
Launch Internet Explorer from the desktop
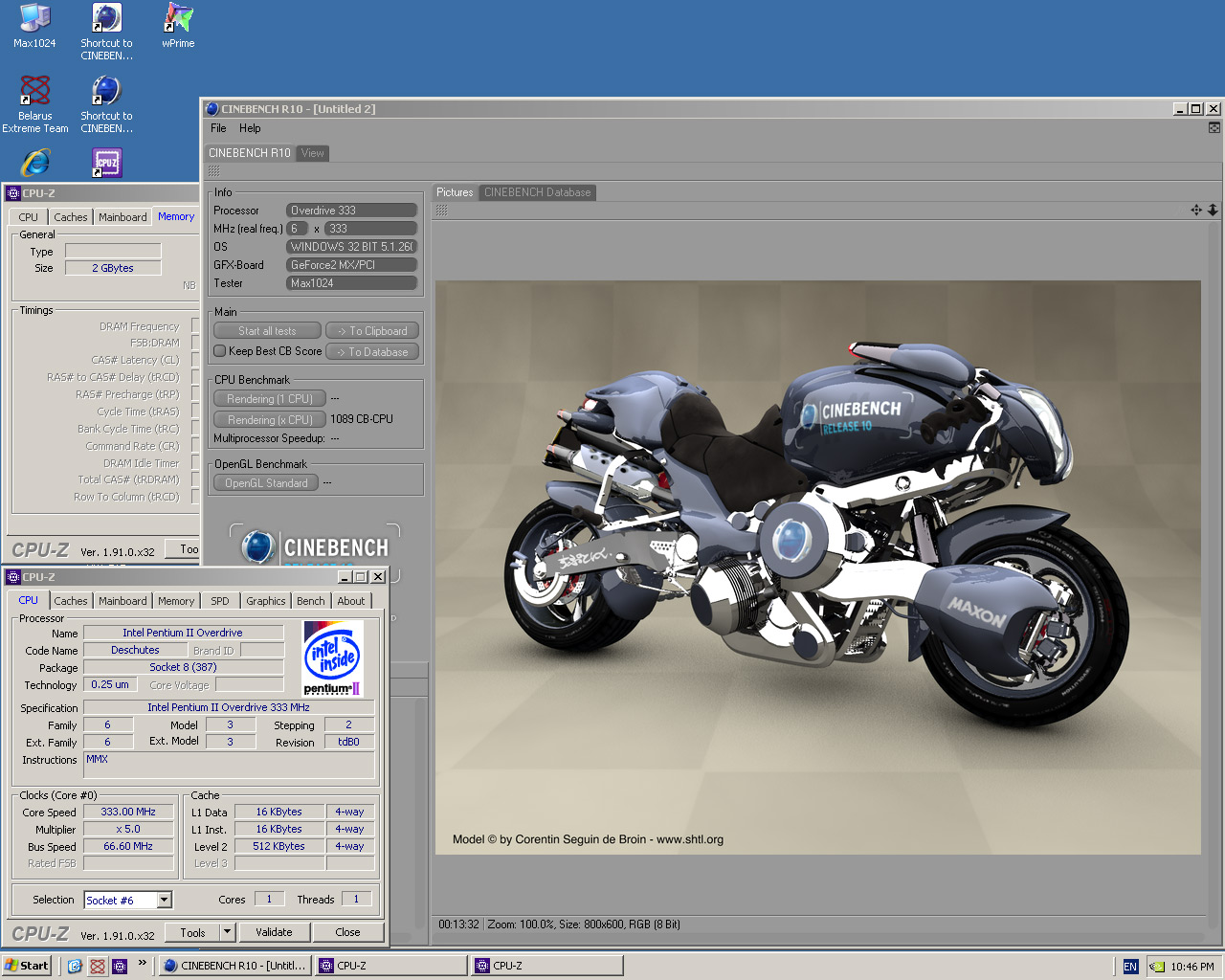pos(35,163)
